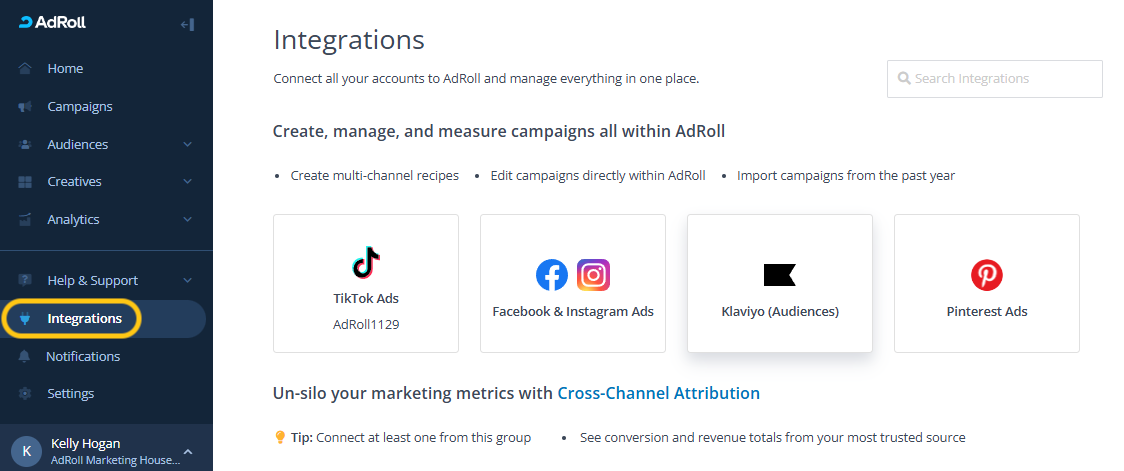Select Integrations in the sidebar

(x=84, y=319)
